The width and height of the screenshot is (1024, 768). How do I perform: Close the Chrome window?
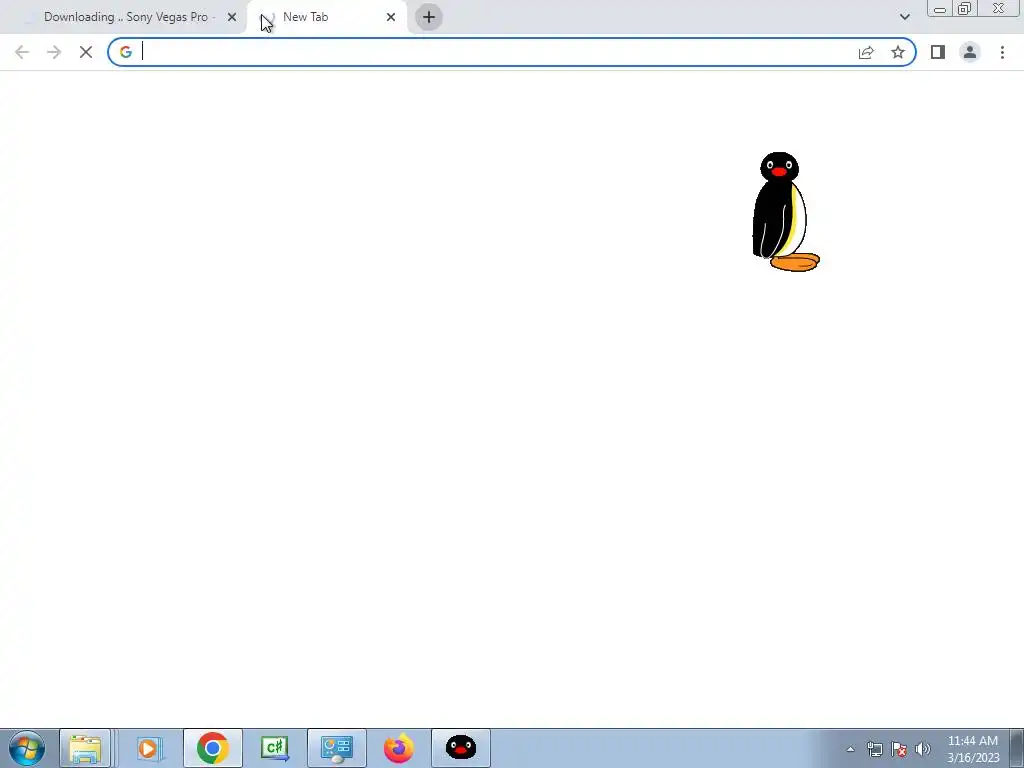[x=999, y=8]
